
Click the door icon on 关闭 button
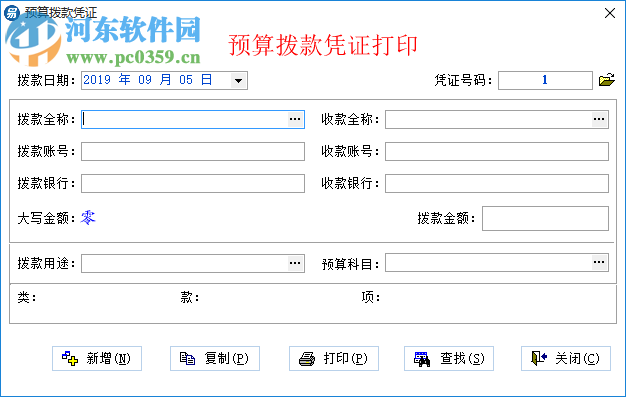point(539,358)
